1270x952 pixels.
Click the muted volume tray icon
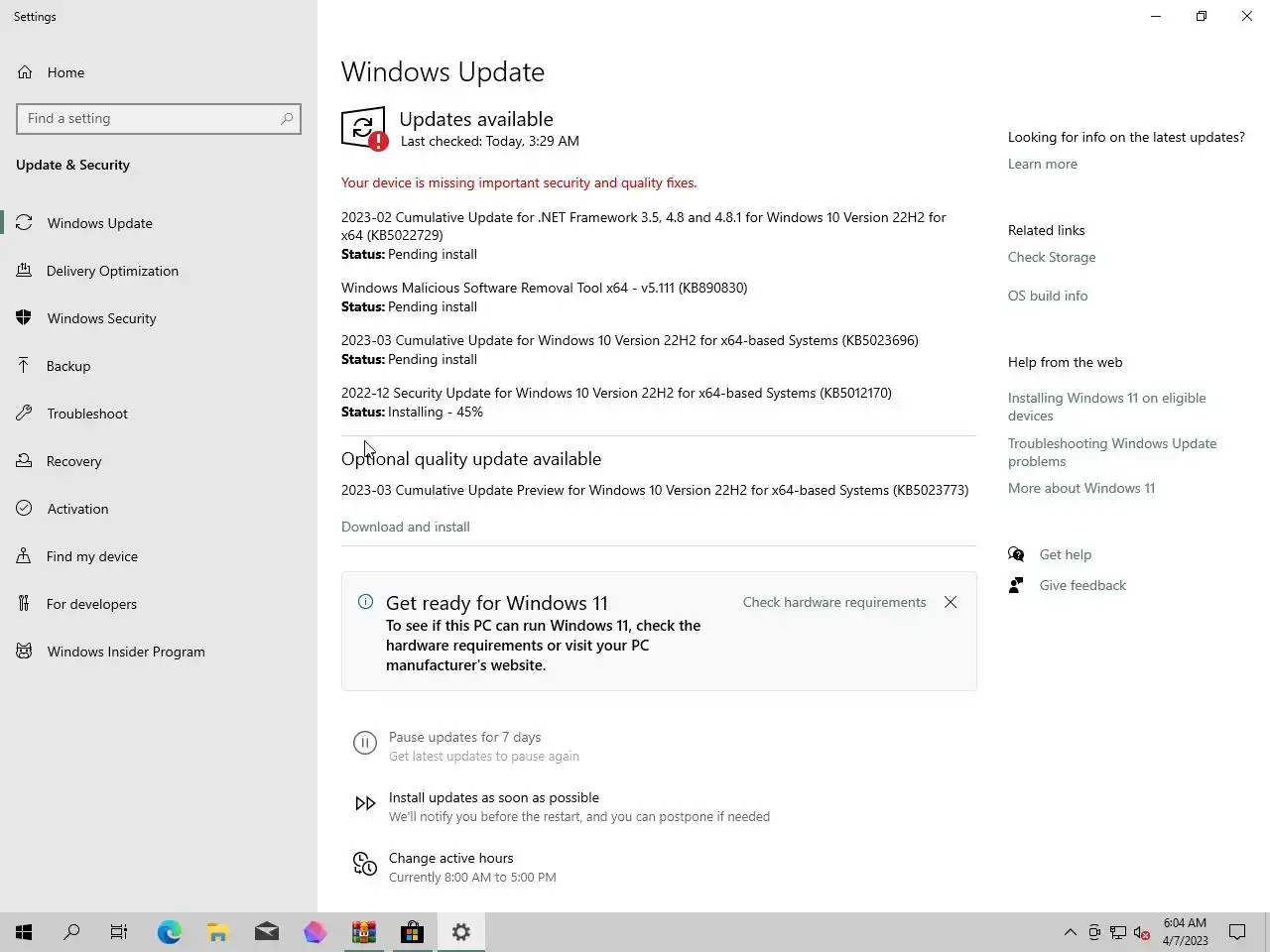tap(1141, 932)
